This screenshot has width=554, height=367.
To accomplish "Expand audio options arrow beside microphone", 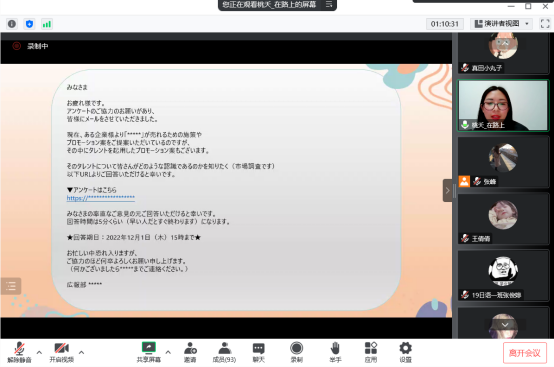I will [x=39, y=352].
